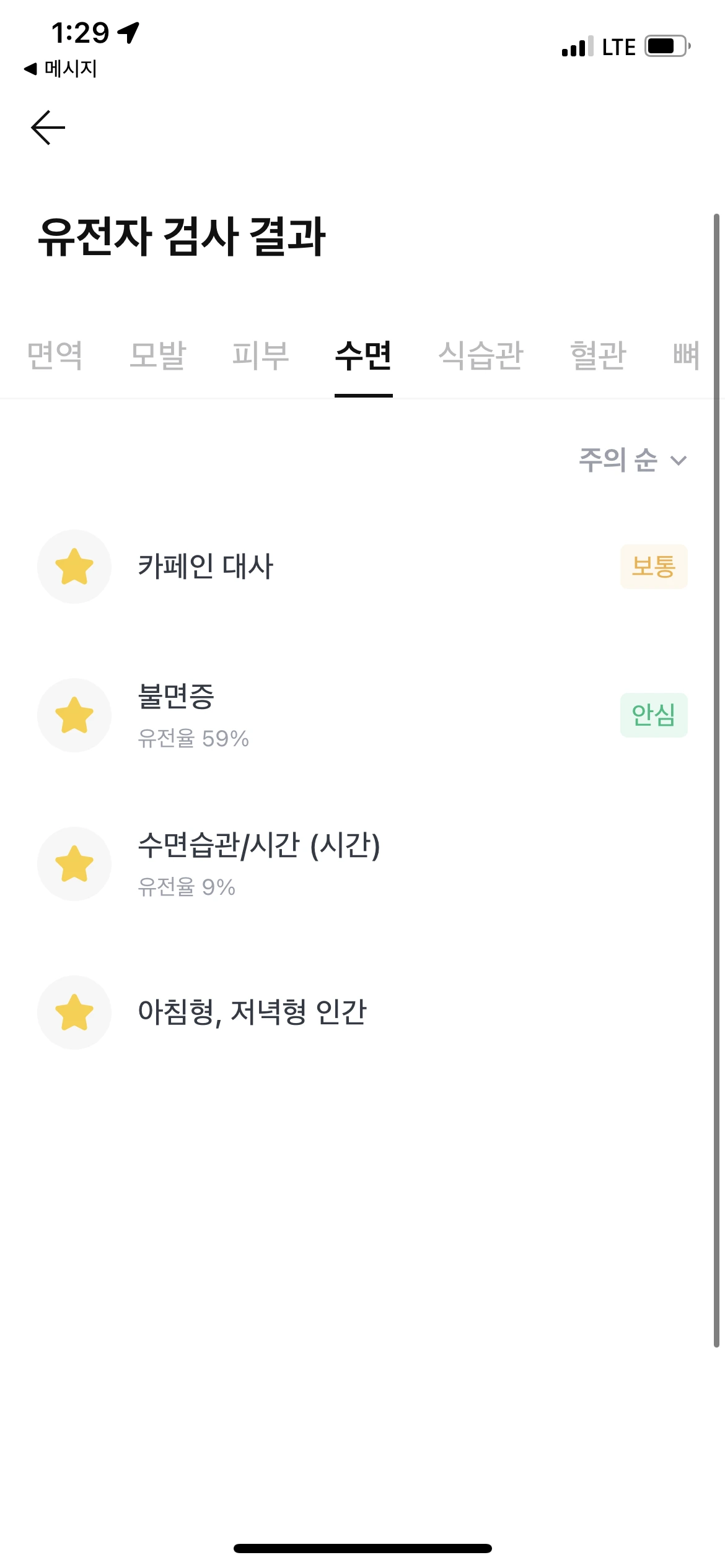Open the 주의 순 sort dropdown
725x1568 pixels.
(x=633, y=460)
